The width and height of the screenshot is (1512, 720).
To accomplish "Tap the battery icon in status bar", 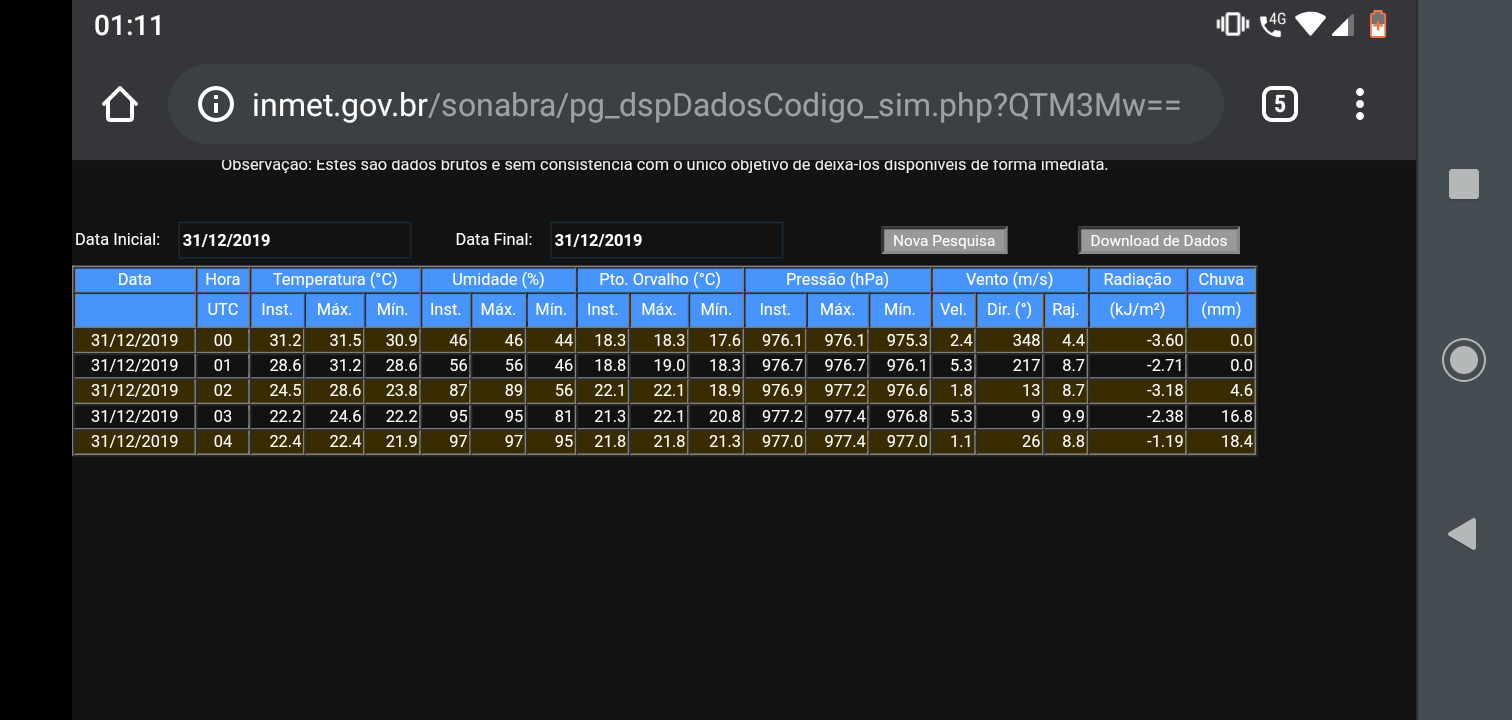I will [x=1378, y=24].
